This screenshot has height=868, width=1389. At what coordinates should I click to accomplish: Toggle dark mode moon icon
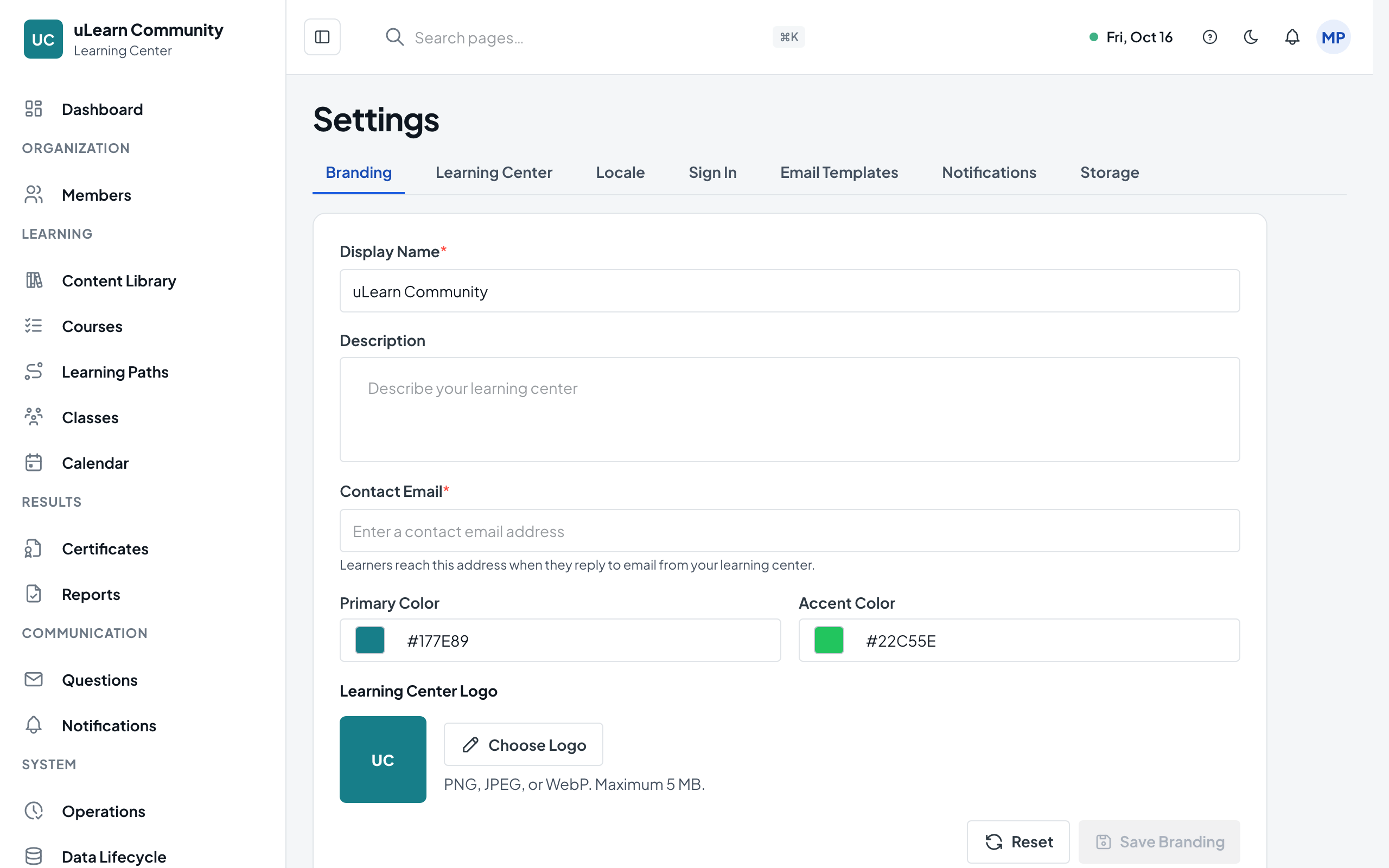1251,37
